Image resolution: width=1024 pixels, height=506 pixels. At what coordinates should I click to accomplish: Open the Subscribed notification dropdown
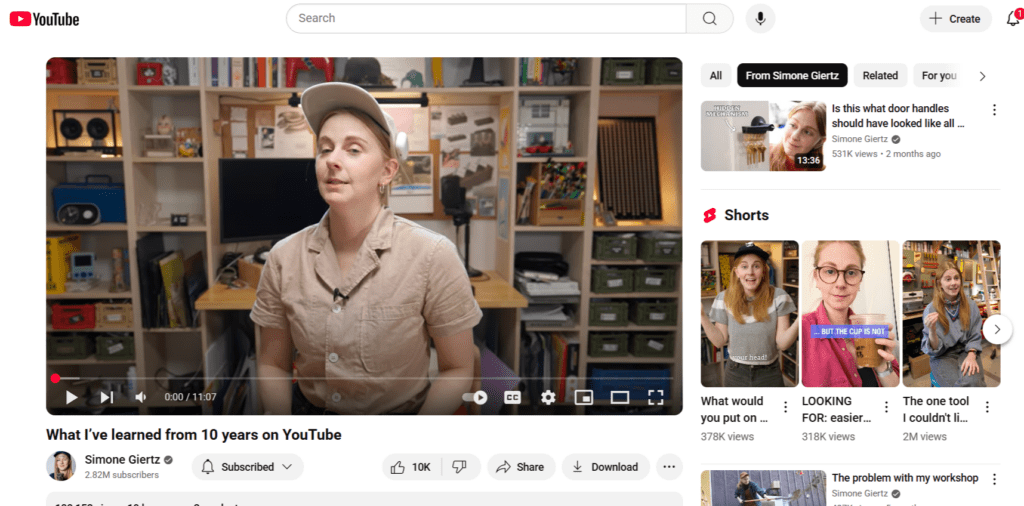click(x=248, y=467)
